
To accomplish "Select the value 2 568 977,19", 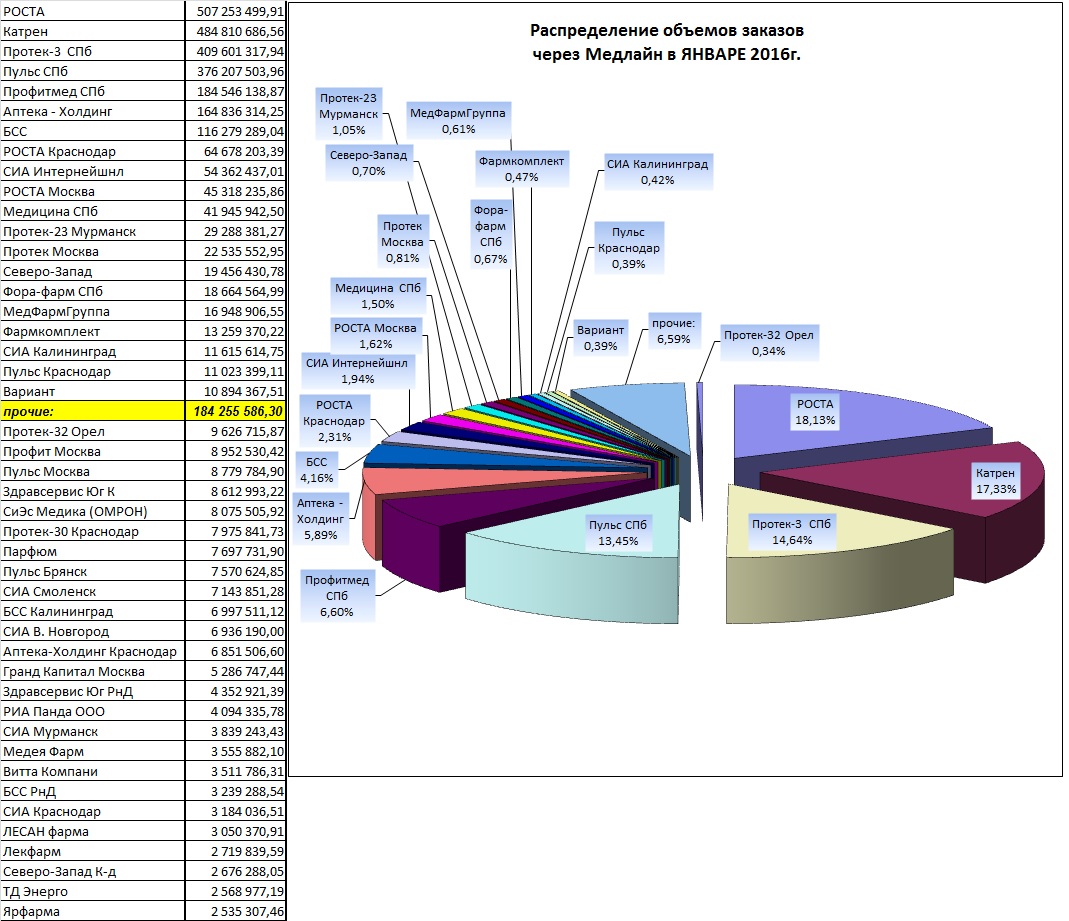I will (x=247, y=892).
